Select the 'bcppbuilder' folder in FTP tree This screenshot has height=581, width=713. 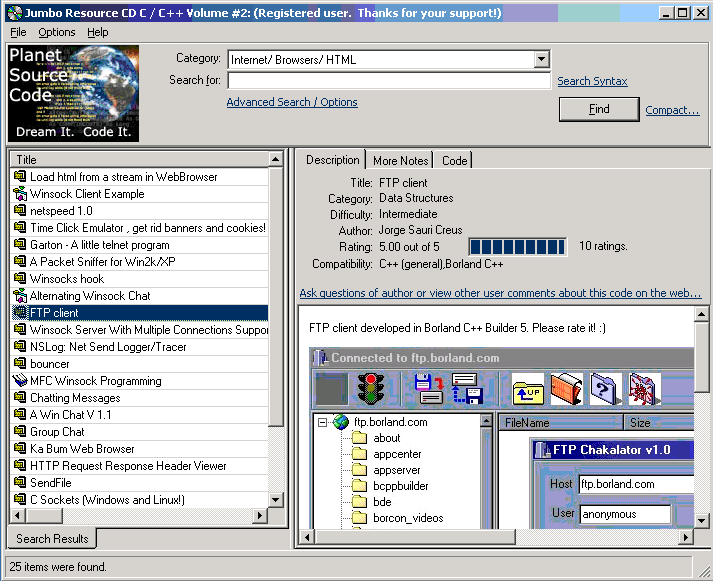pos(391,486)
